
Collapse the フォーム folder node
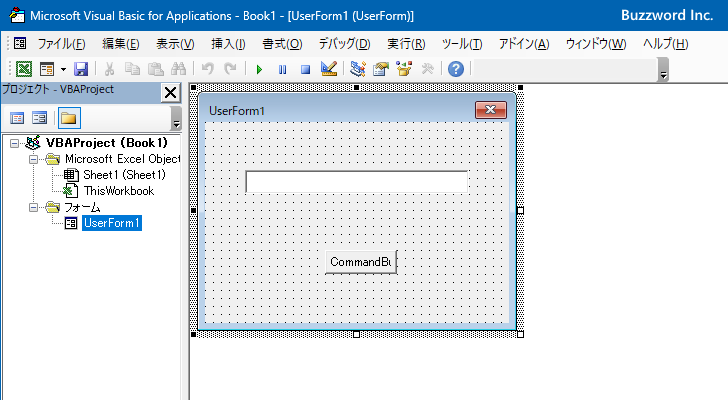pos(33,207)
